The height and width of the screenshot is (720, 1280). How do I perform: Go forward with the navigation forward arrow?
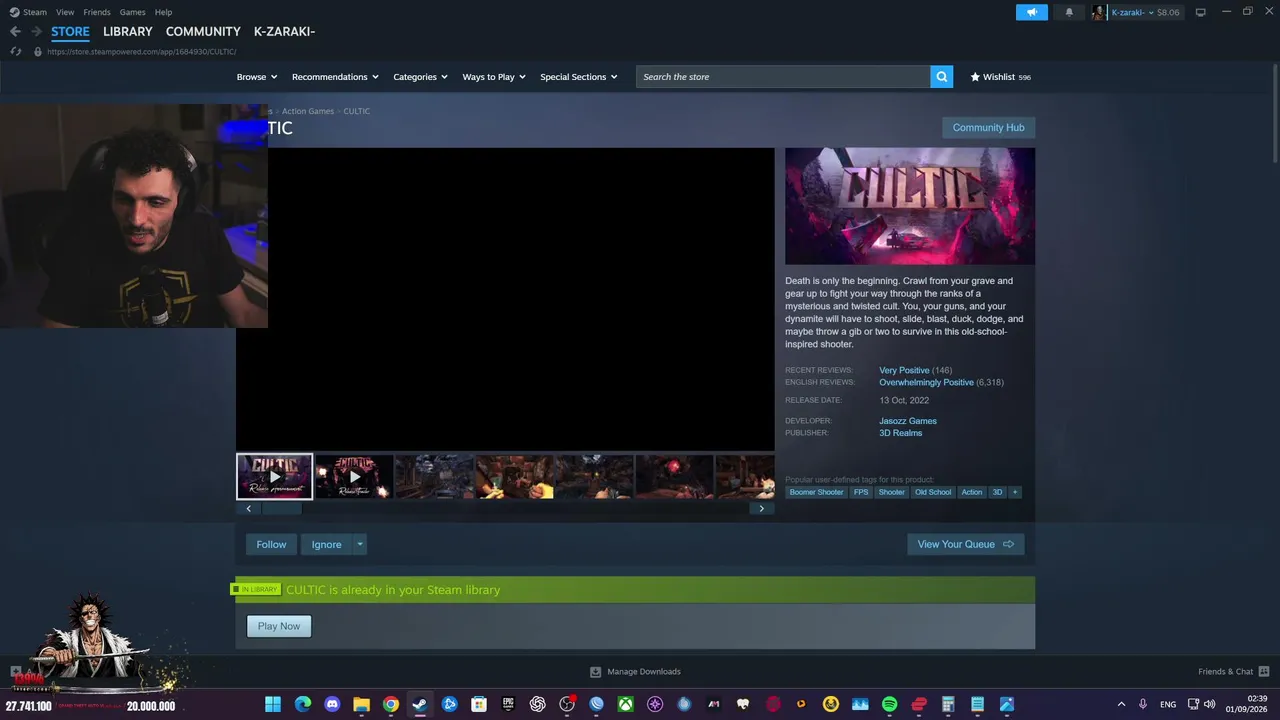36,31
